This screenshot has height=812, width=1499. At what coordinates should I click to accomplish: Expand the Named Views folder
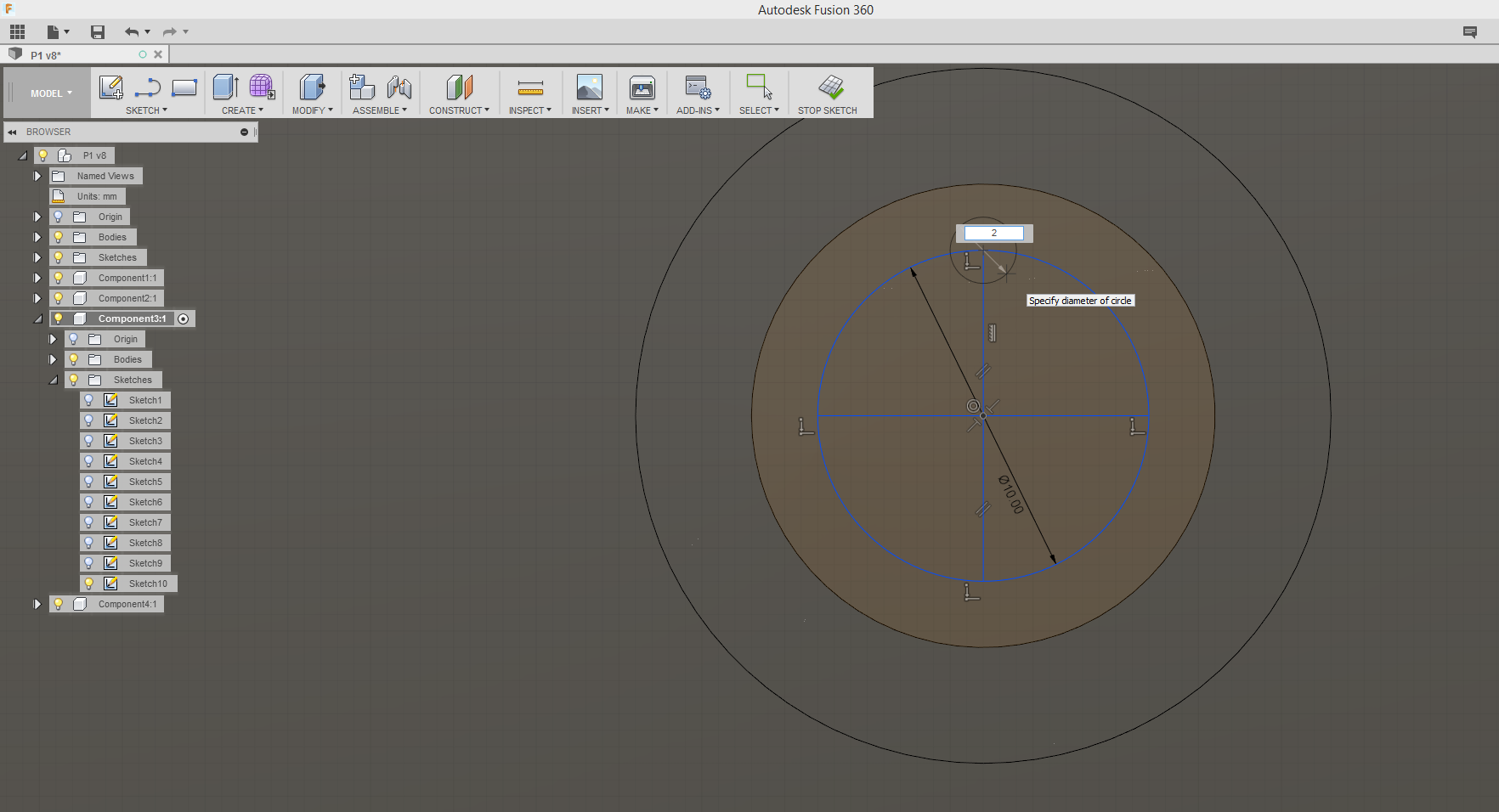click(37, 176)
